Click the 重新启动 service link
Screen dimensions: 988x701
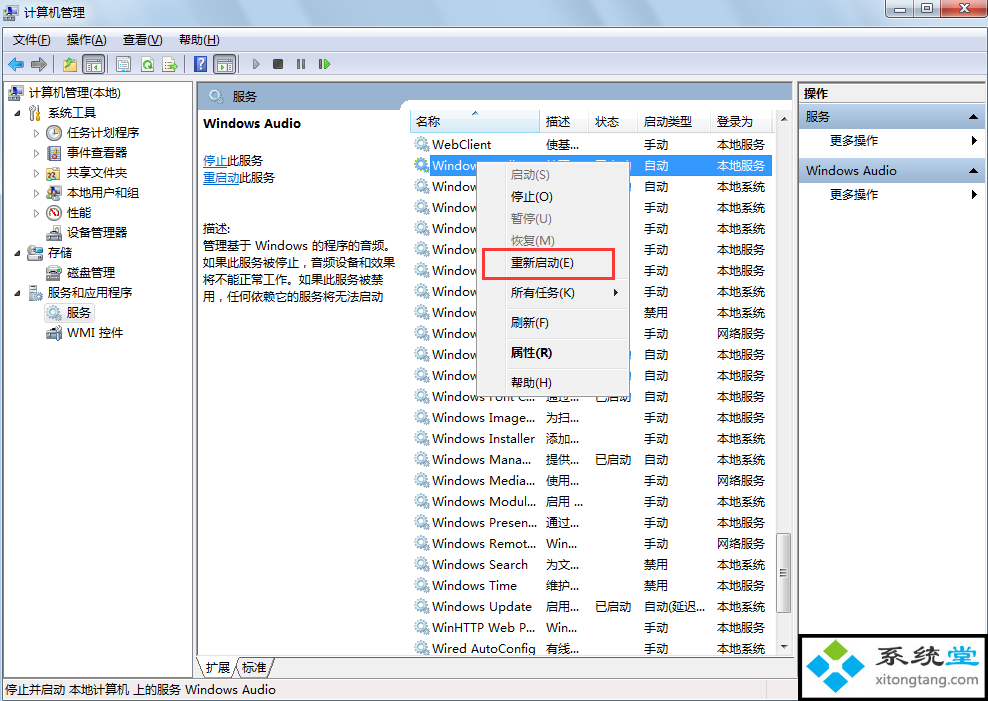[x=221, y=178]
